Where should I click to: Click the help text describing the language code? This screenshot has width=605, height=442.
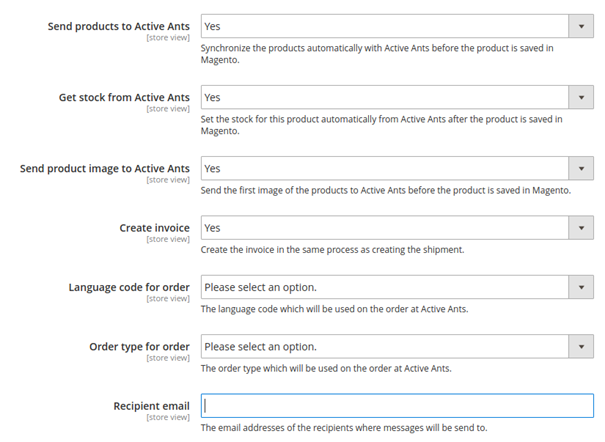(334, 309)
